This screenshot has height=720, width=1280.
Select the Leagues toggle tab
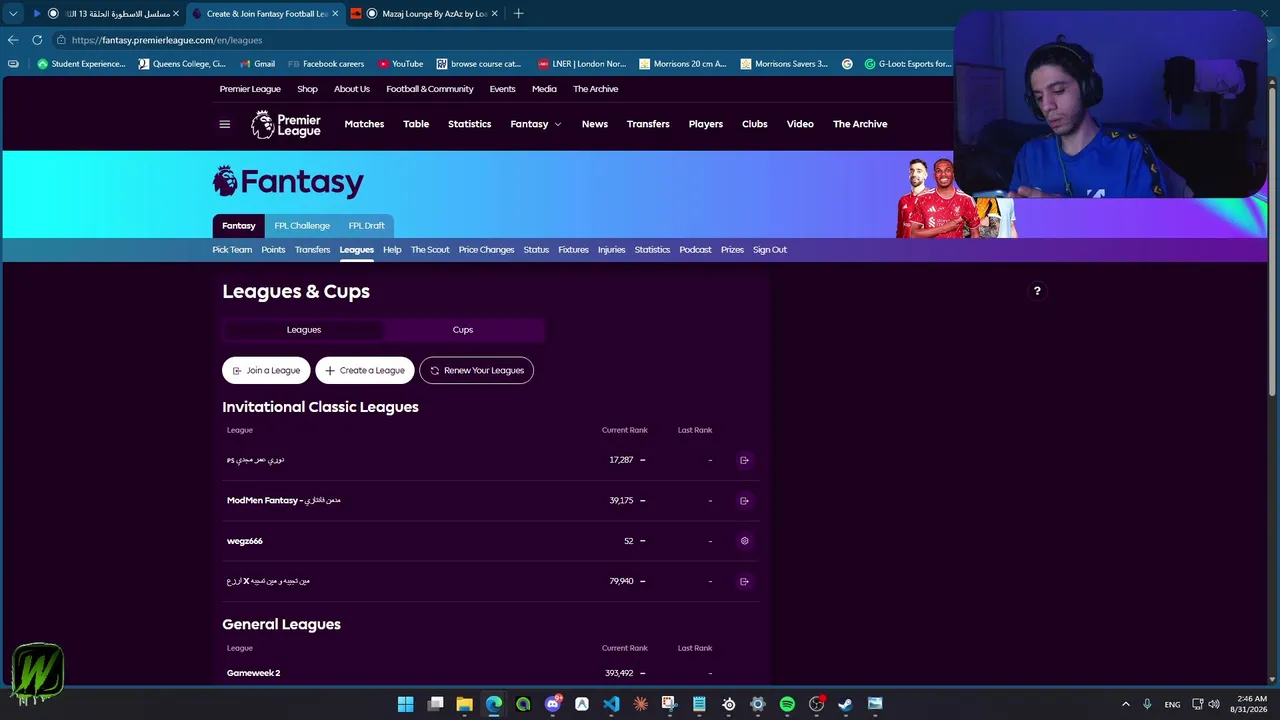coord(304,330)
